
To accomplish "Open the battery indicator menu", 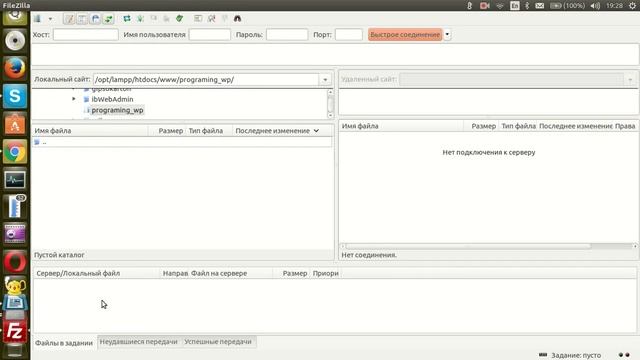I will point(567,6).
